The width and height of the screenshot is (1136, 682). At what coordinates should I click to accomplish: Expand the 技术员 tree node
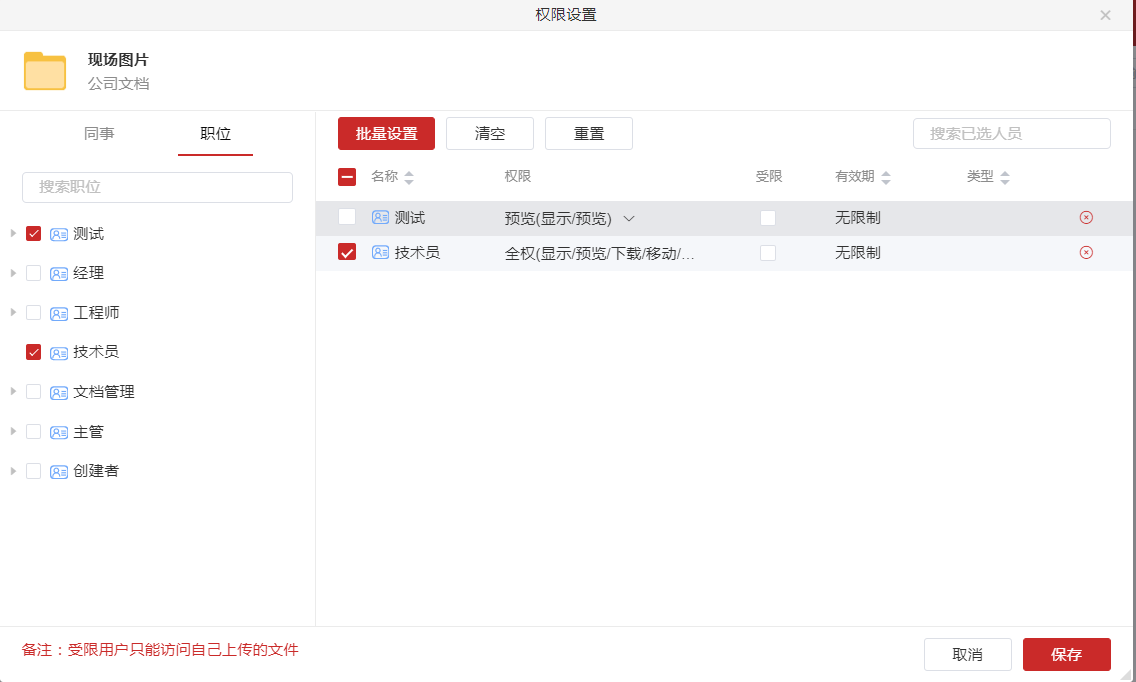tap(12, 351)
